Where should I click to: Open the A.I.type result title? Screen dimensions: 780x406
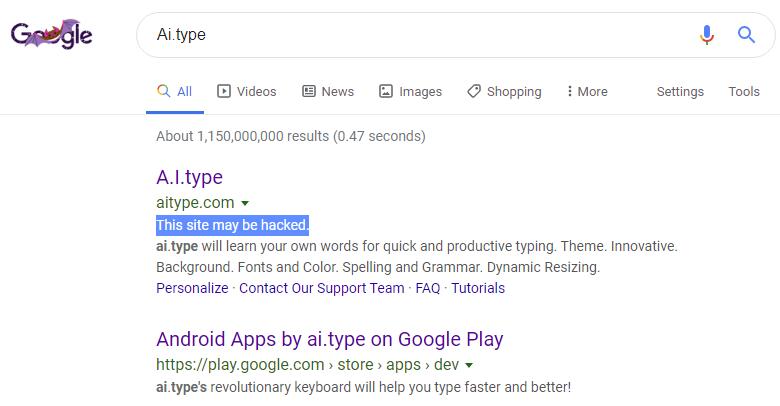click(x=190, y=178)
